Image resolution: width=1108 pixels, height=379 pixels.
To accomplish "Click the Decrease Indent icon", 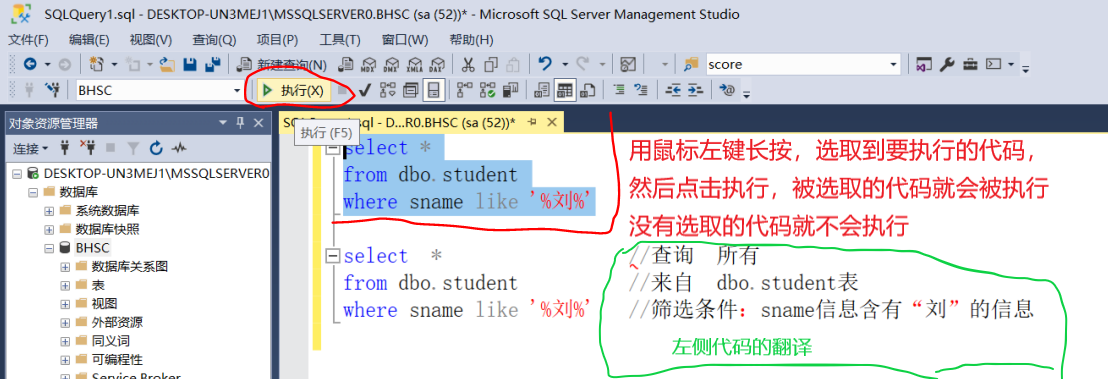I will (673, 90).
